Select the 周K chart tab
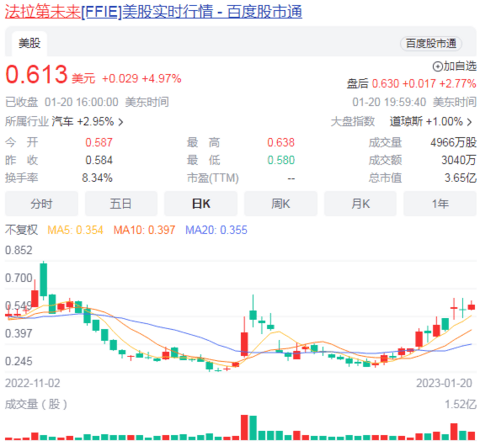 280,204
